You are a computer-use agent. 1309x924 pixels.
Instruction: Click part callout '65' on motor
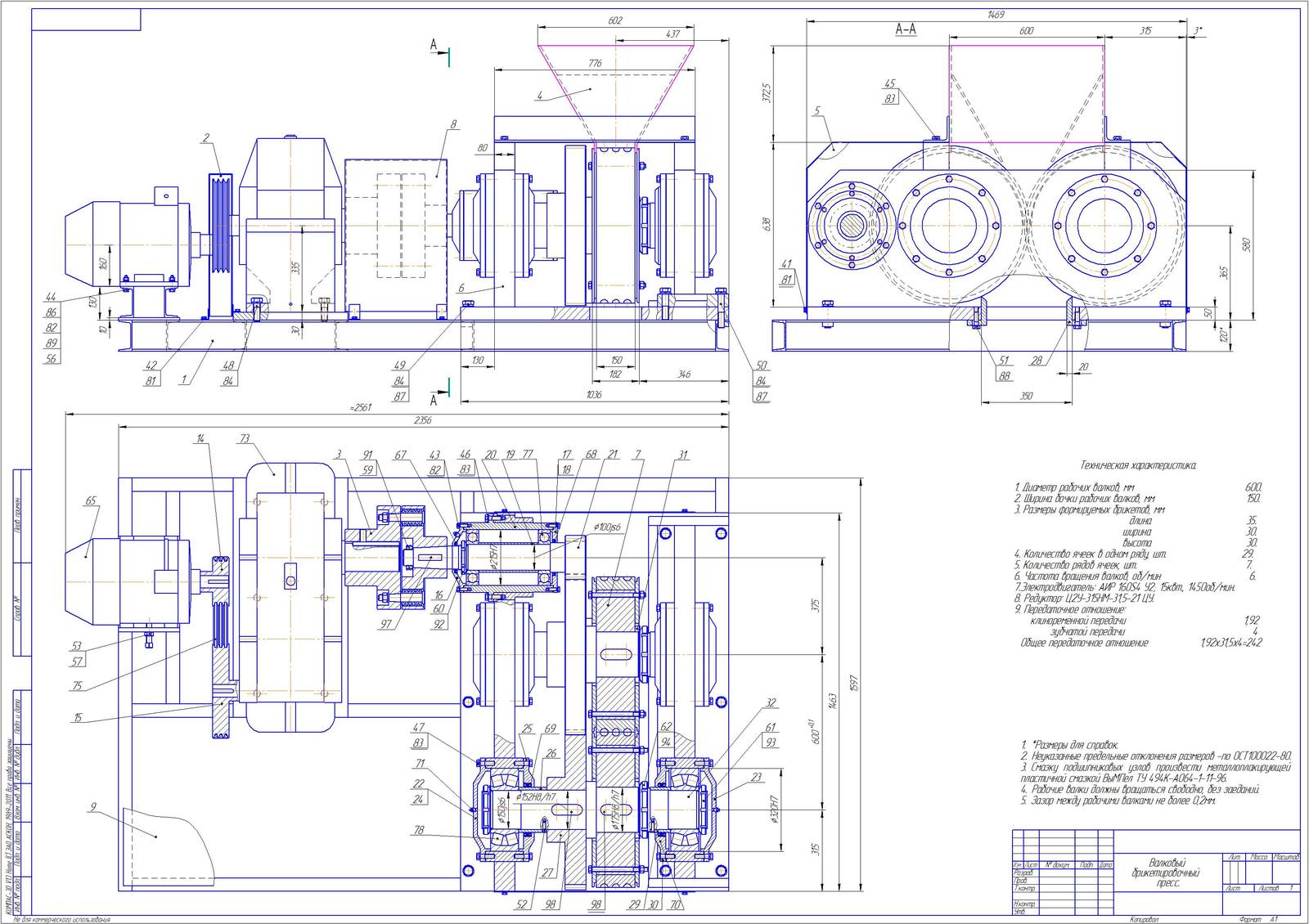(x=90, y=500)
